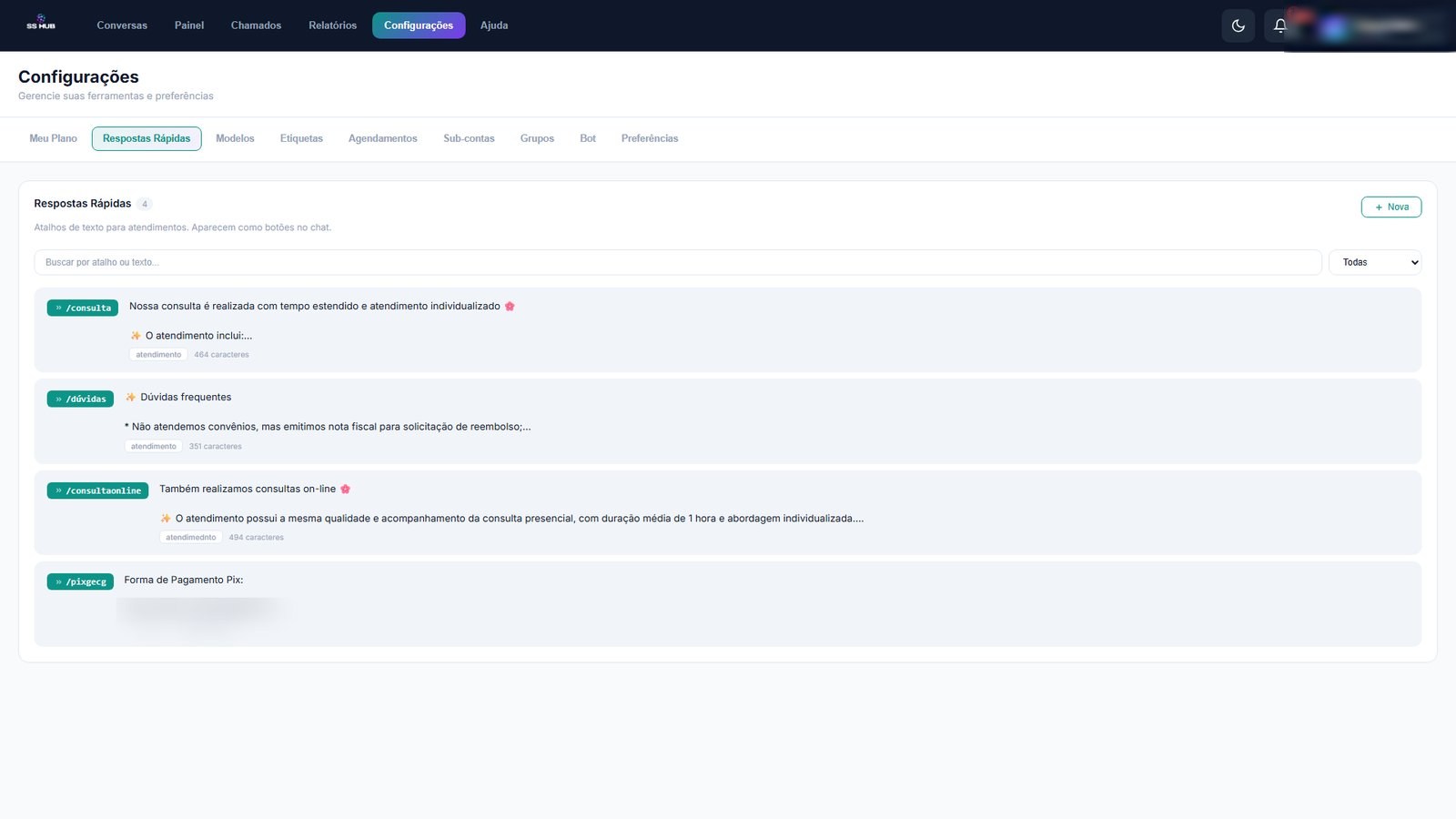This screenshot has width=1456, height=819.
Task: Click the + Nova button
Action: click(1391, 207)
